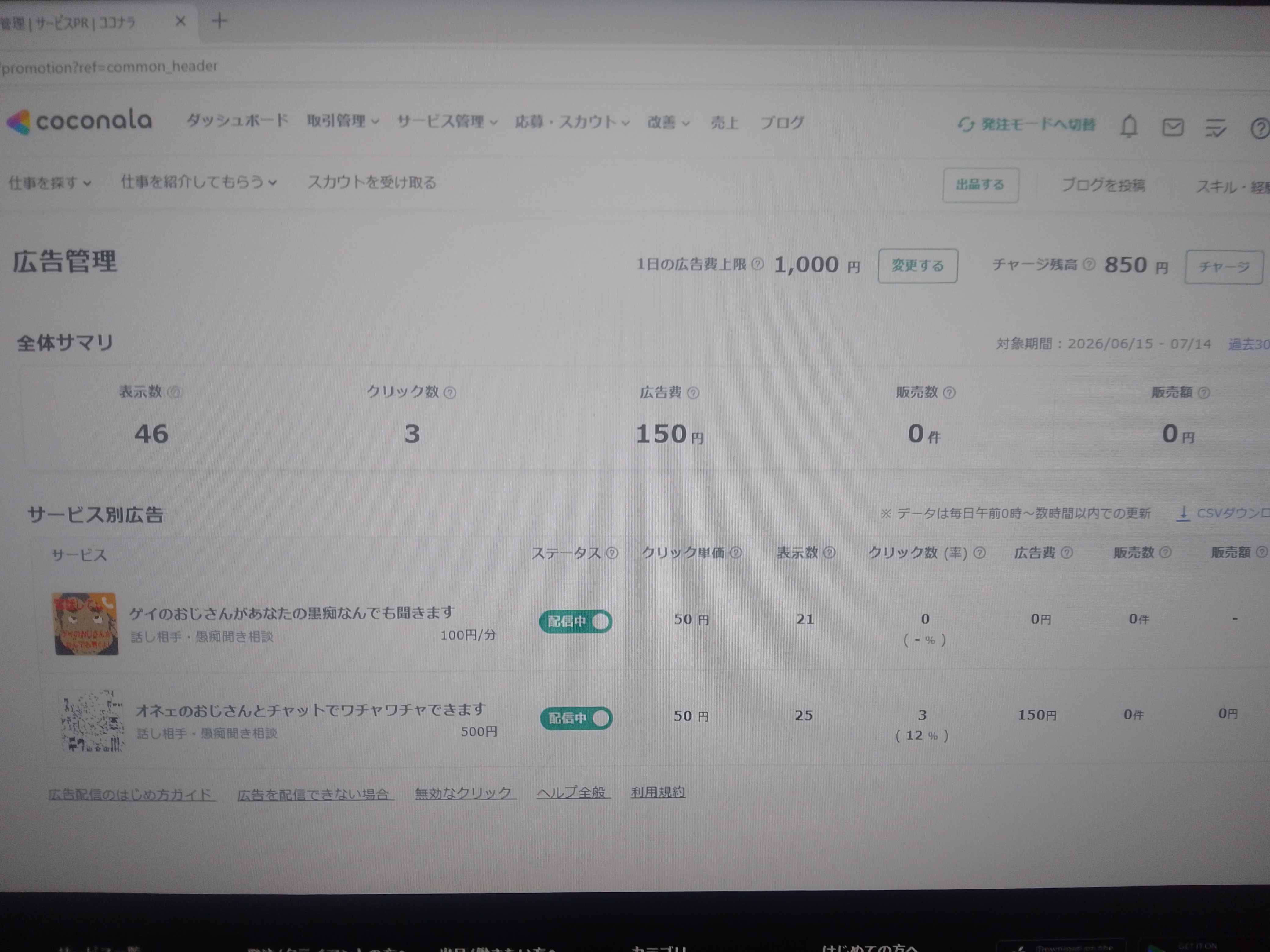1270x952 pixels.
Task: Toggle 配信中 switch for ゲイのおじさん service
Action: (576, 622)
